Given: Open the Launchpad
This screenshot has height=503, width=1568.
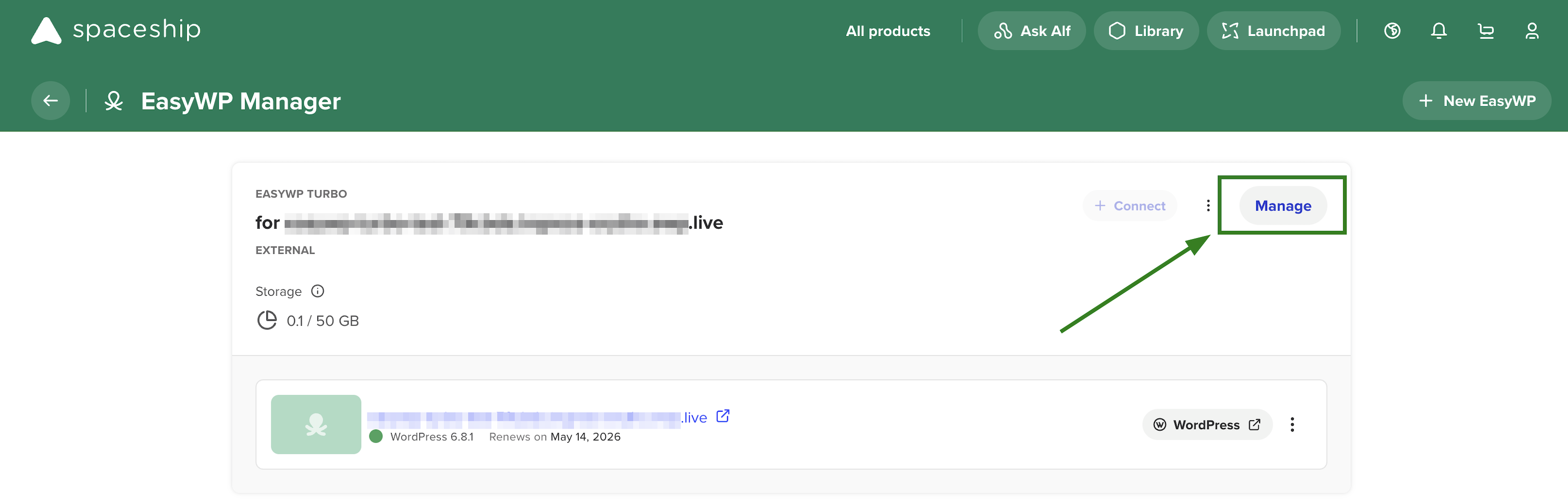Looking at the screenshot, I should tap(1273, 31).
